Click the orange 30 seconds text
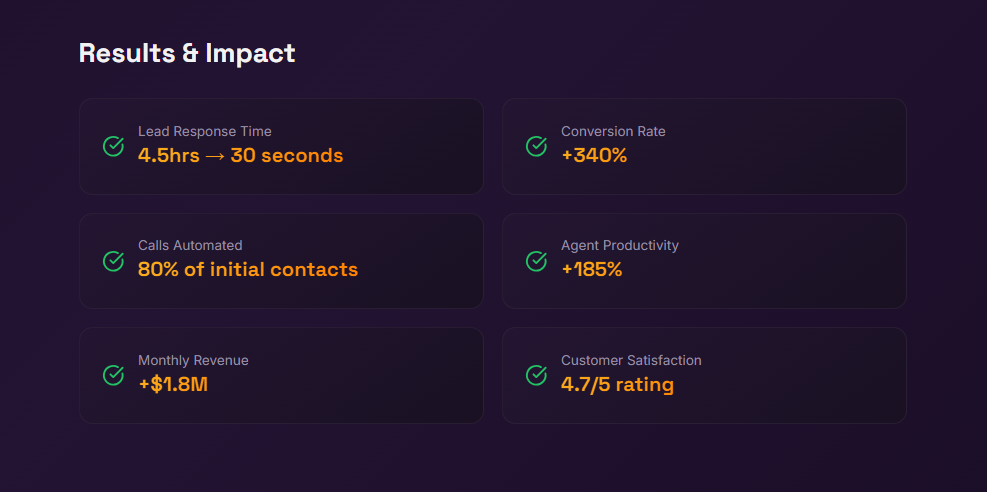Viewport: 987px width, 492px height. coord(287,156)
